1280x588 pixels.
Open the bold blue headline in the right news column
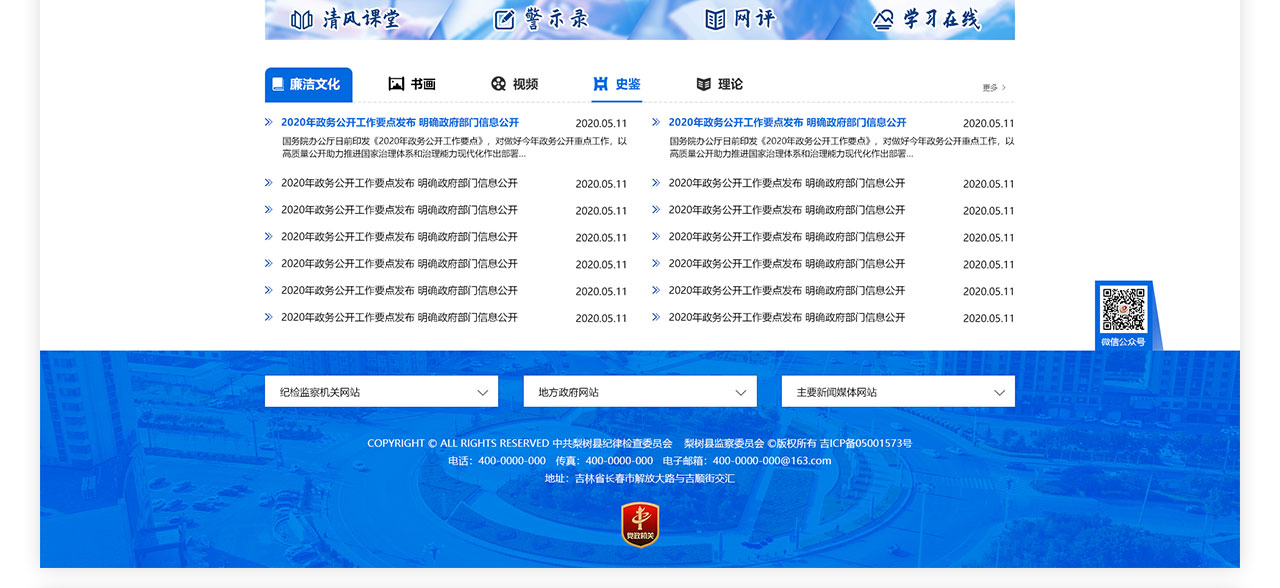(x=787, y=123)
